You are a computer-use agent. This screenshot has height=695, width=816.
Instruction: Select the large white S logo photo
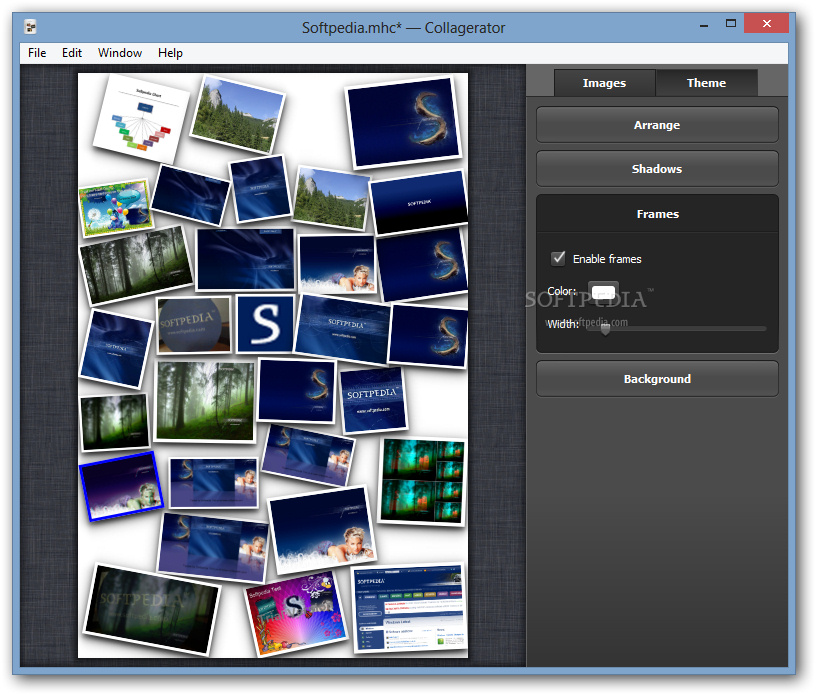pos(265,324)
